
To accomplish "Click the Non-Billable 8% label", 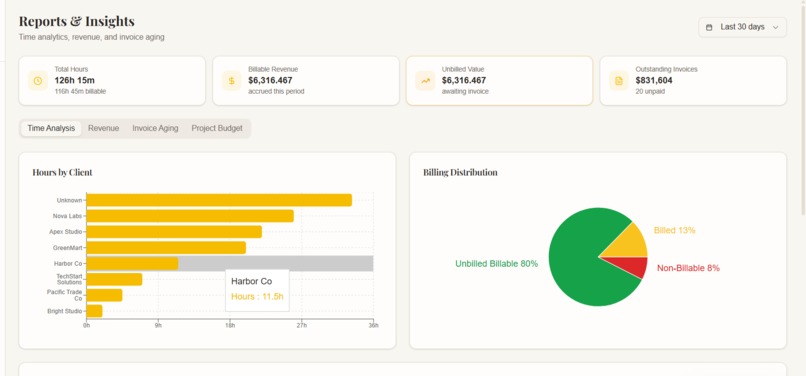I will coord(688,268).
